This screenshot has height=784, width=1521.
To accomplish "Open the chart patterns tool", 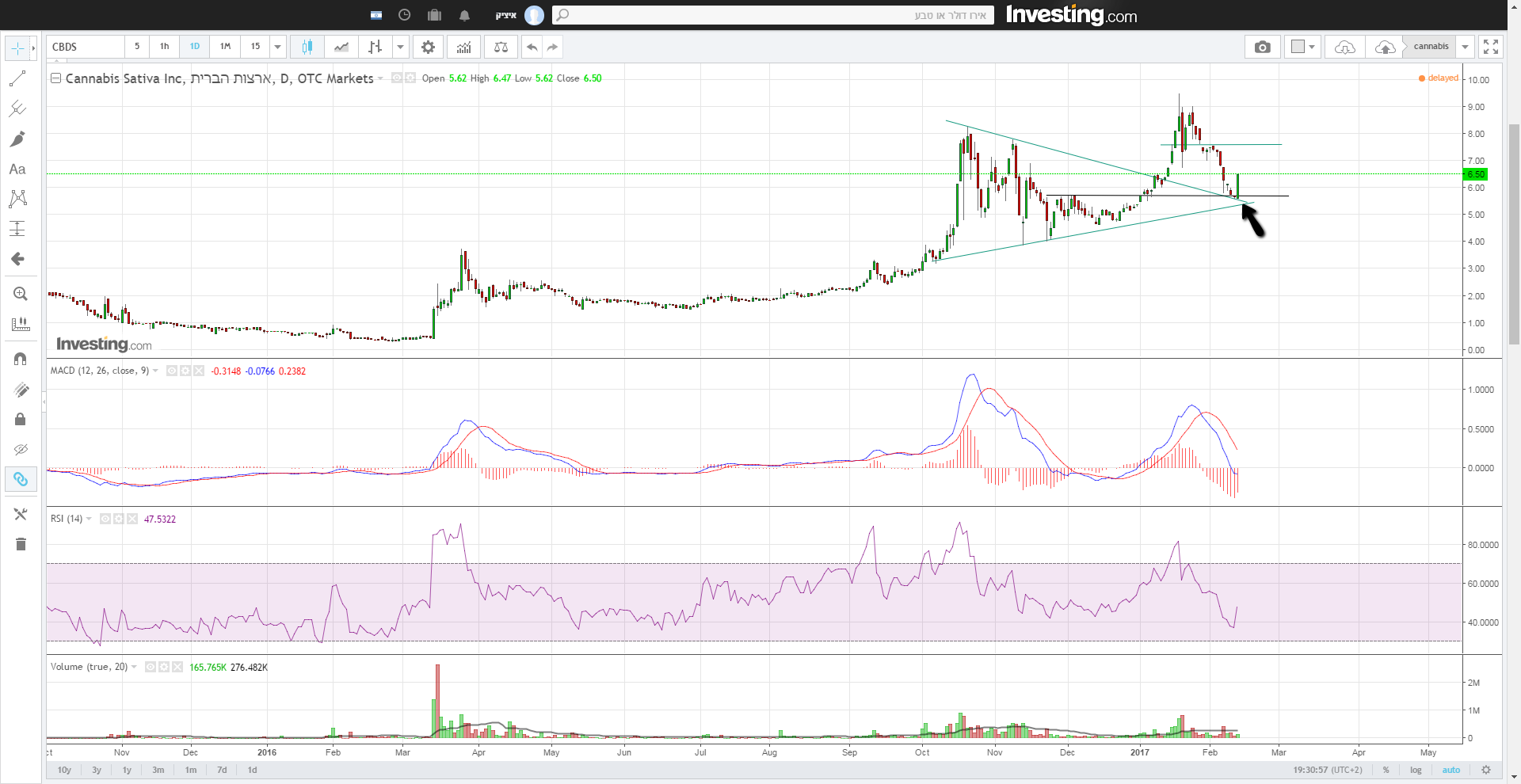I will coord(17,199).
